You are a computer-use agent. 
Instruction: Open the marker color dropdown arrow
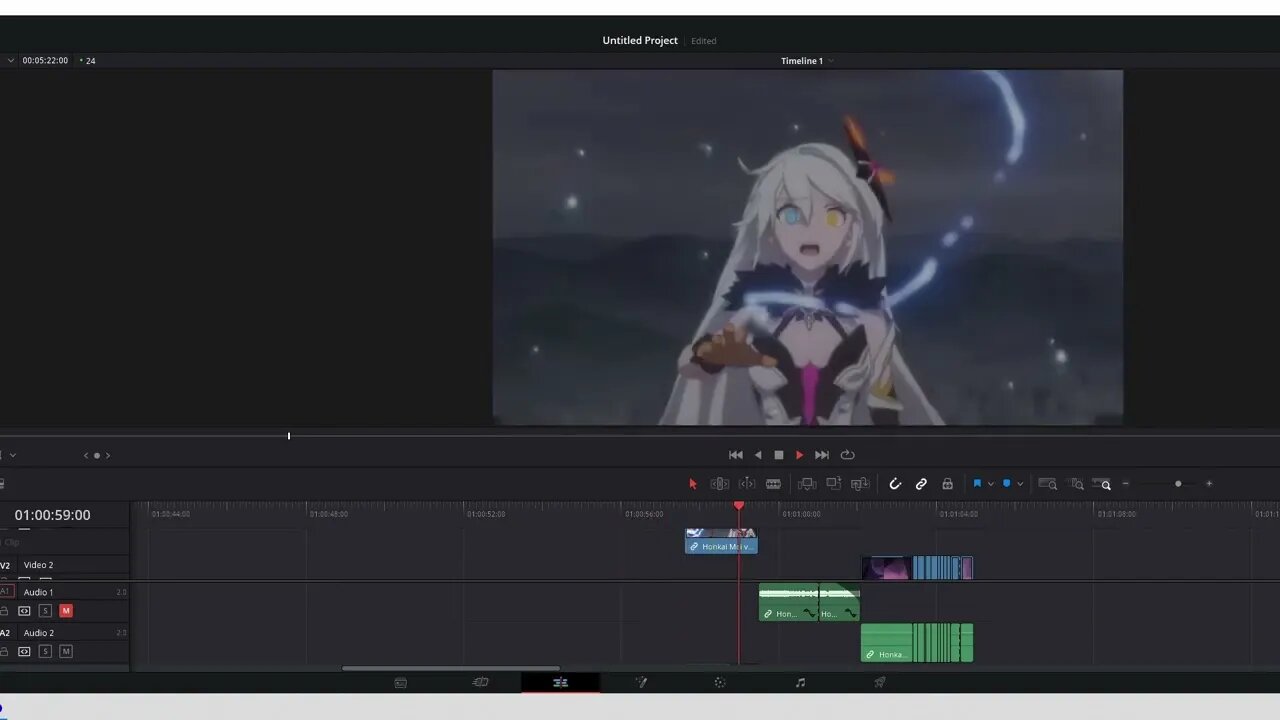1019,484
